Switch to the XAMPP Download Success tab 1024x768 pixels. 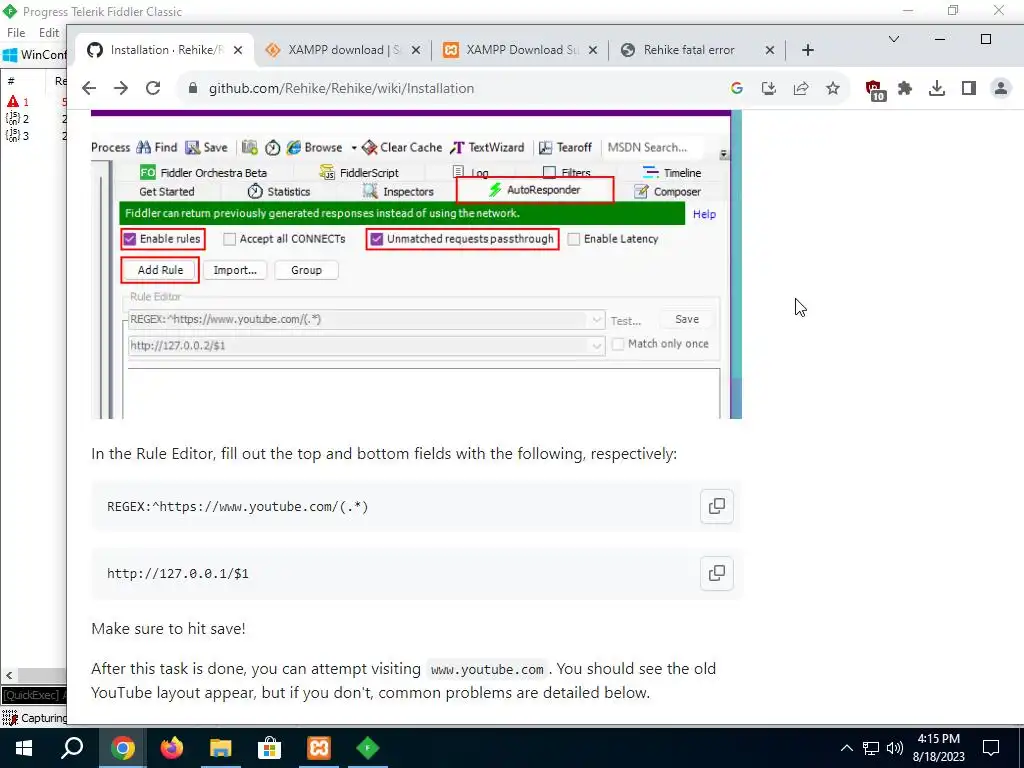click(x=520, y=50)
